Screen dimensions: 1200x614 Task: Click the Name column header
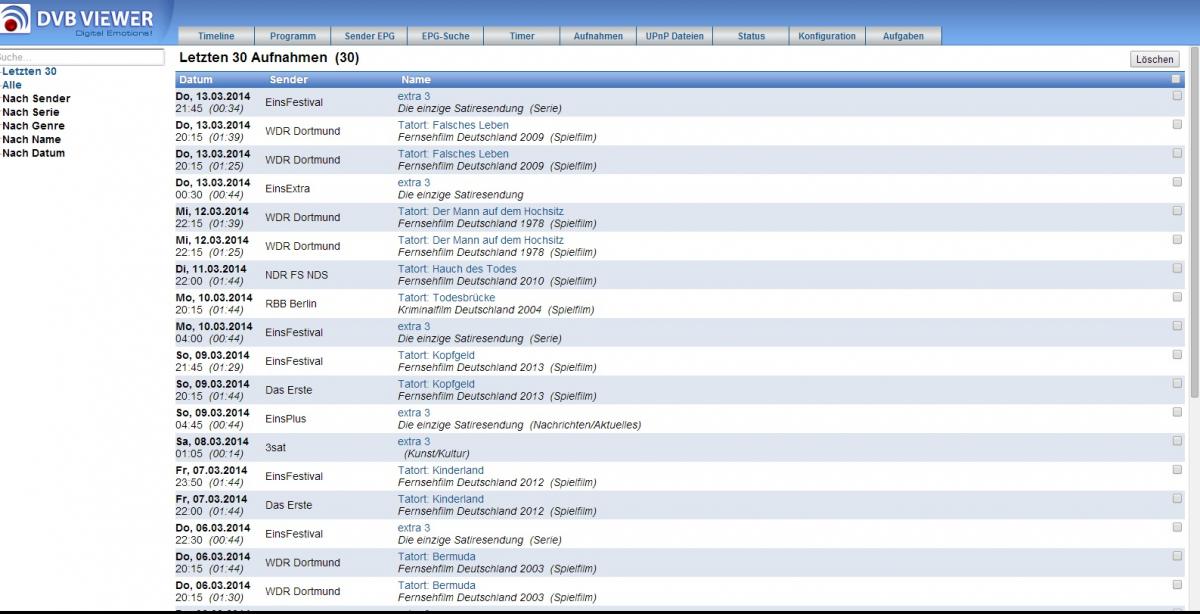(x=416, y=79)
